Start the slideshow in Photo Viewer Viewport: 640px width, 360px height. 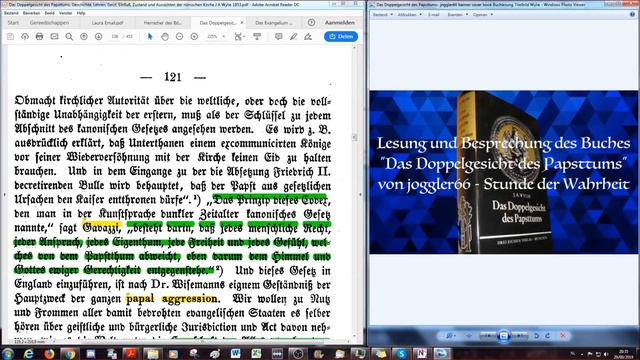click(x=503, y=336)
